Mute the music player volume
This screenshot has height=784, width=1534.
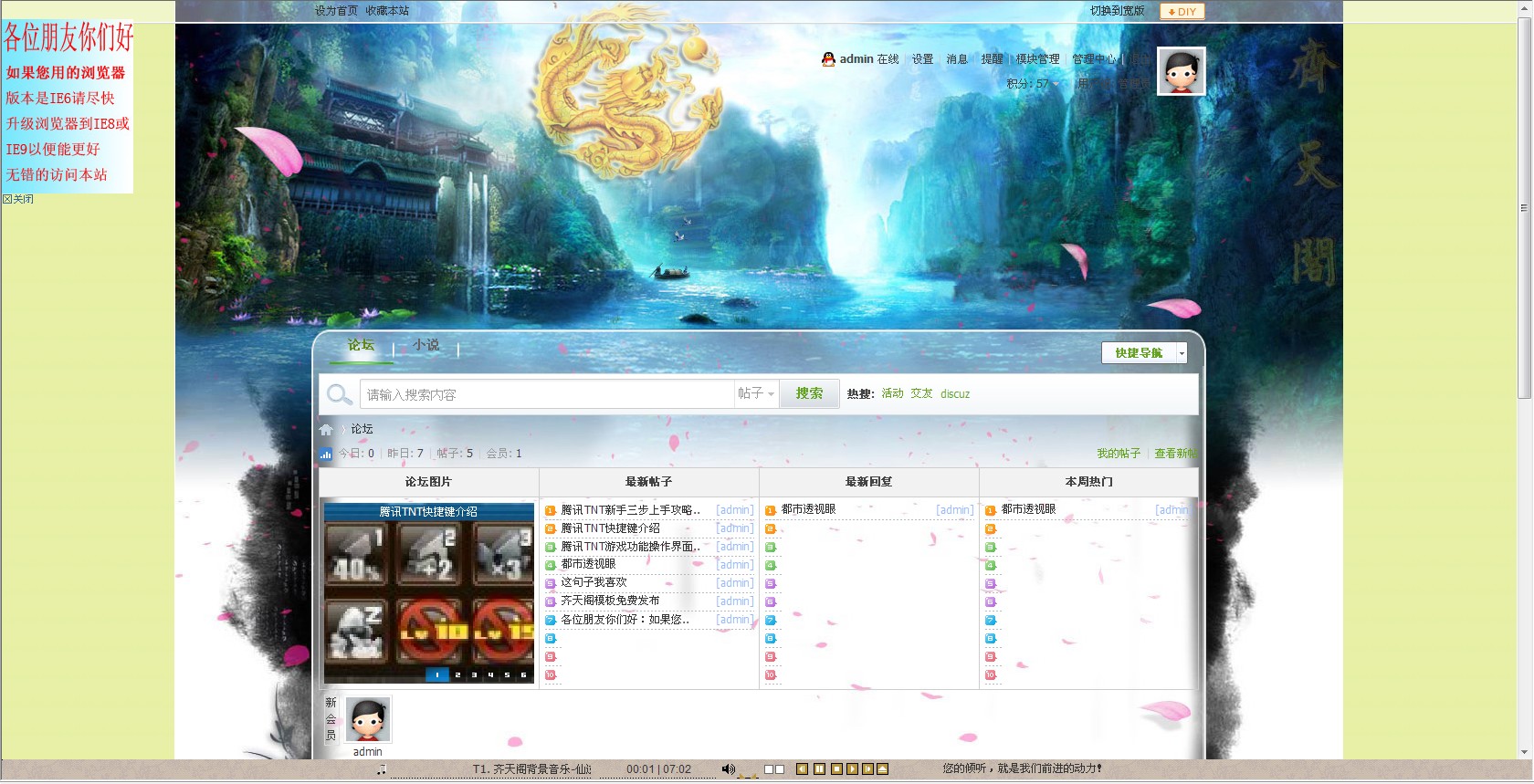[x=728, y=769]
